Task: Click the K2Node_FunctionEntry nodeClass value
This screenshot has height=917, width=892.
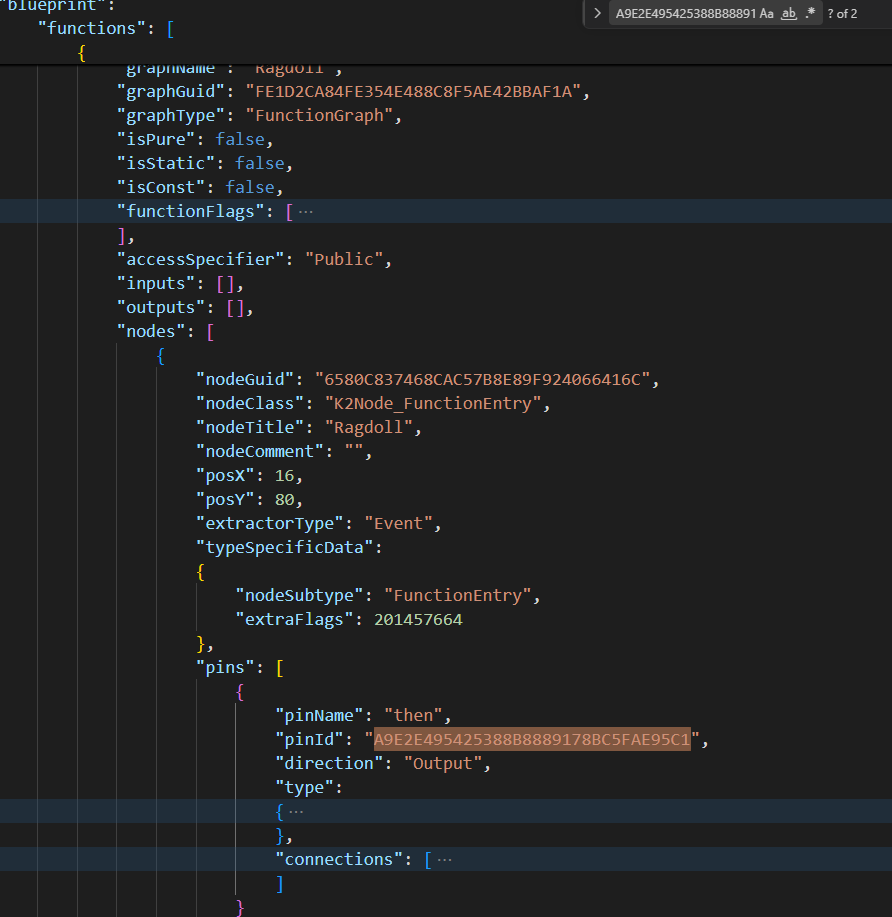Action: tap(437, 404)
